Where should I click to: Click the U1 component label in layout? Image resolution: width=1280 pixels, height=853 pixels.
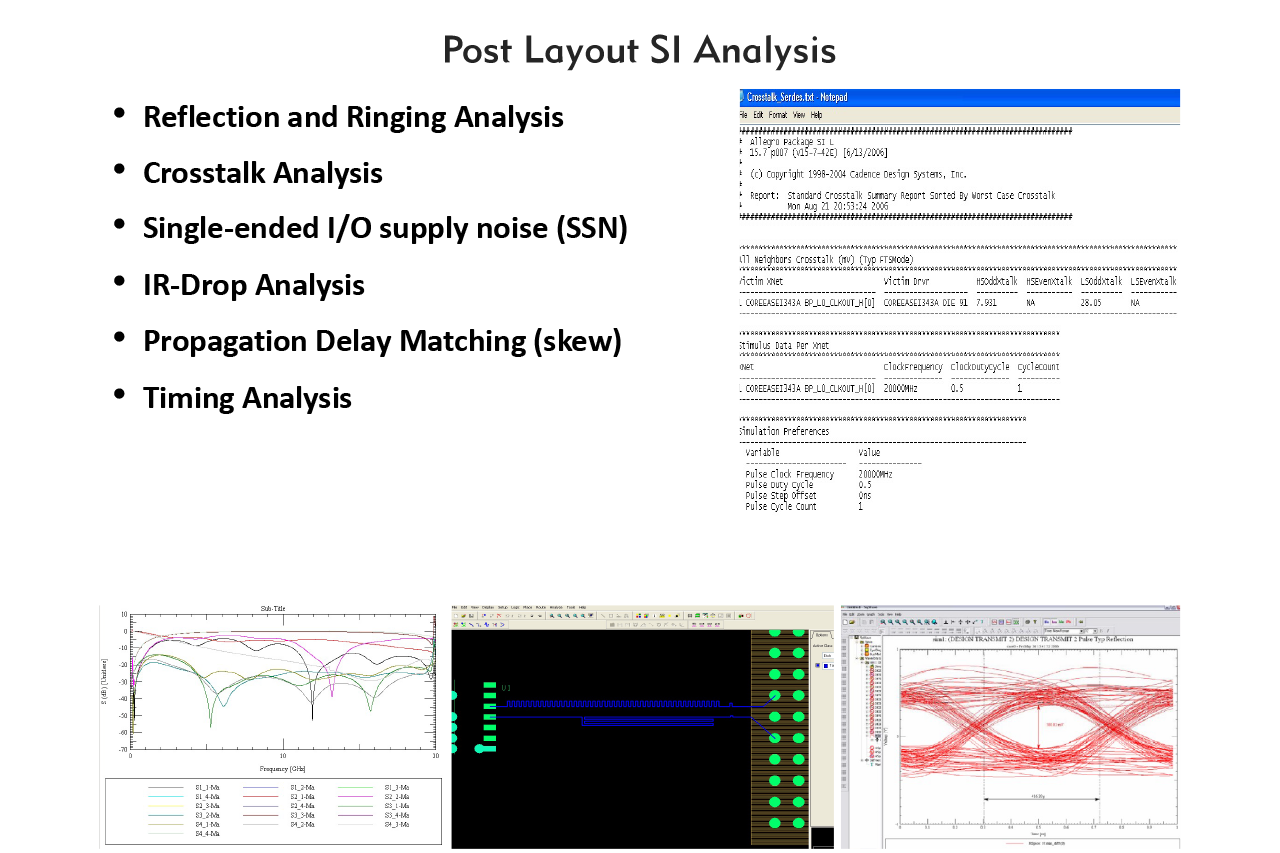506,687
